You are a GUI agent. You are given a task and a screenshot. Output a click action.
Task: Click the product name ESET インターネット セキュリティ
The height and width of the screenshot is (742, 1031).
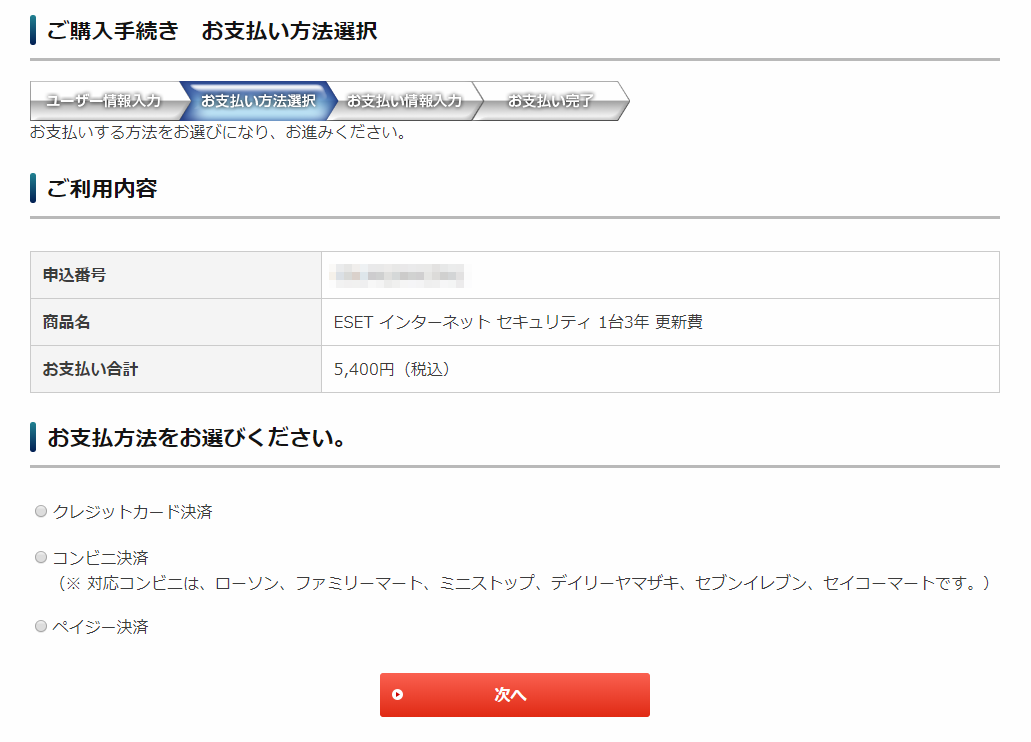518,322
